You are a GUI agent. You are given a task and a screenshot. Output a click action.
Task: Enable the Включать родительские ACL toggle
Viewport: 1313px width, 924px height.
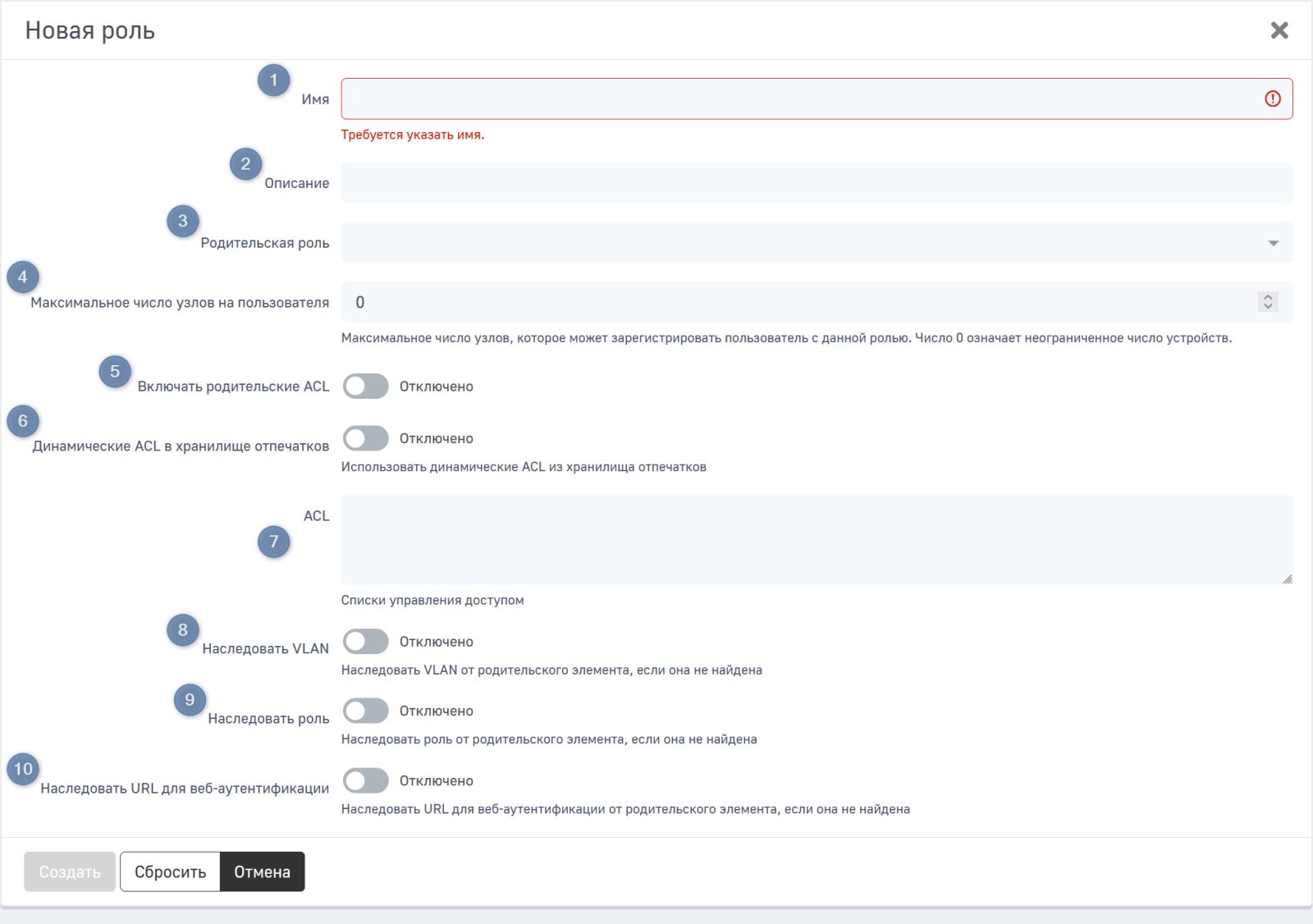[x=366, y=387]
